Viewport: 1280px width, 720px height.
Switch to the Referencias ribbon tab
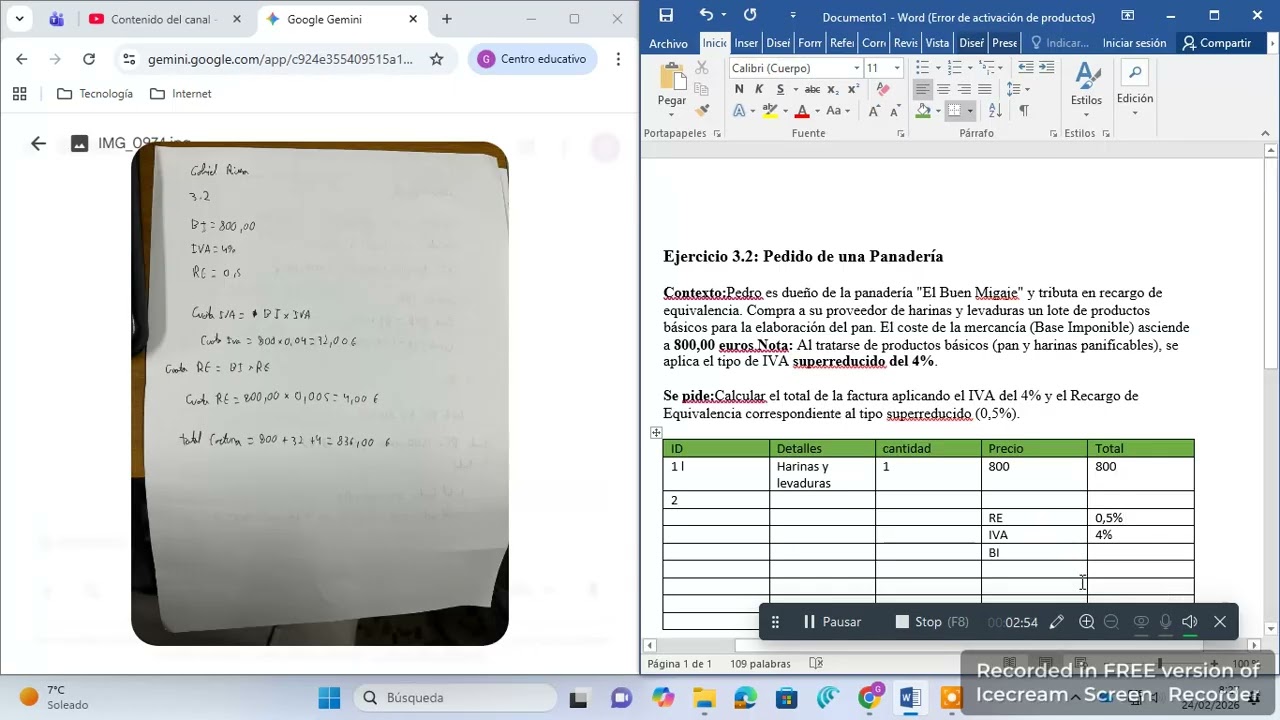(x=842, y=43)
